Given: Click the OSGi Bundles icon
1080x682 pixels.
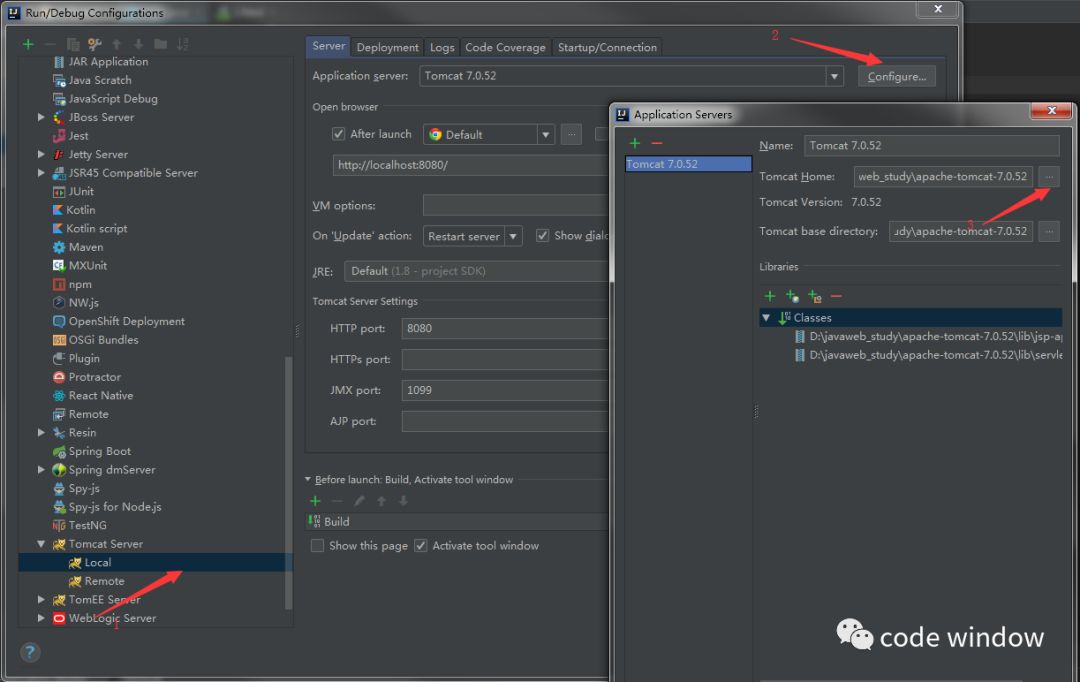Looking at the screenshot, I should [x=59, y=340].
